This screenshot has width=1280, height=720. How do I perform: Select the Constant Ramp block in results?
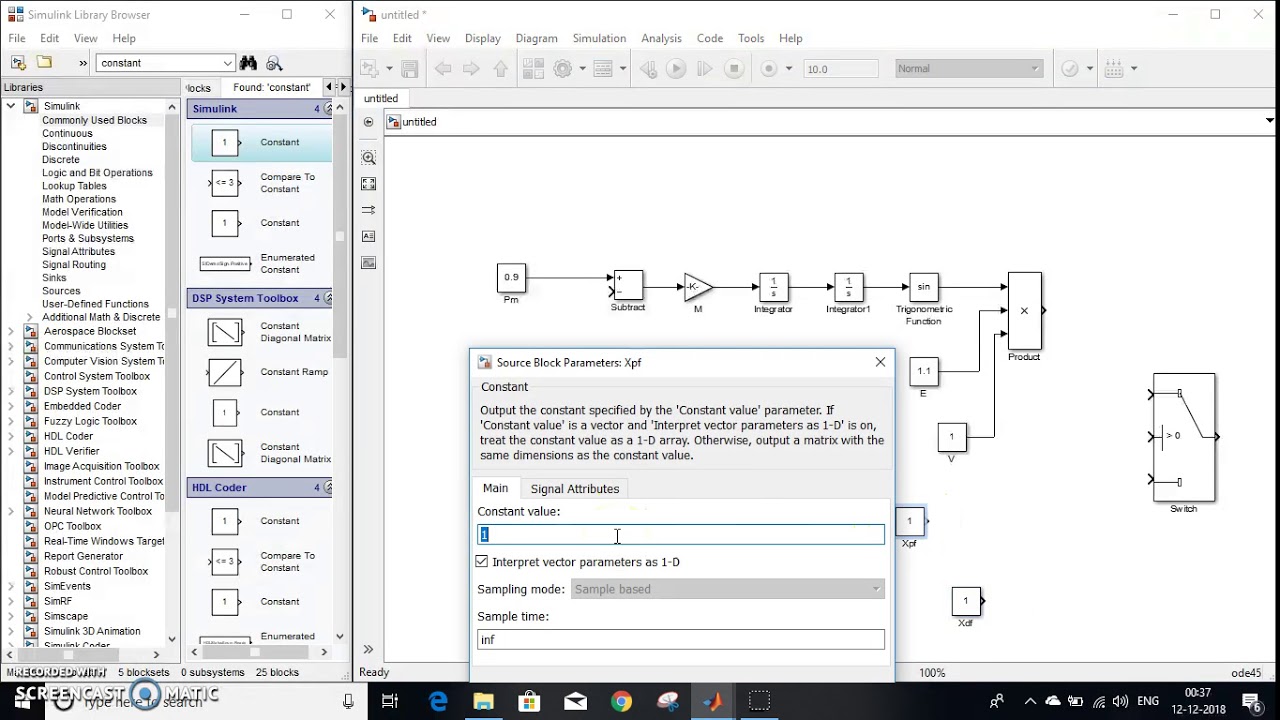(260, 372)
